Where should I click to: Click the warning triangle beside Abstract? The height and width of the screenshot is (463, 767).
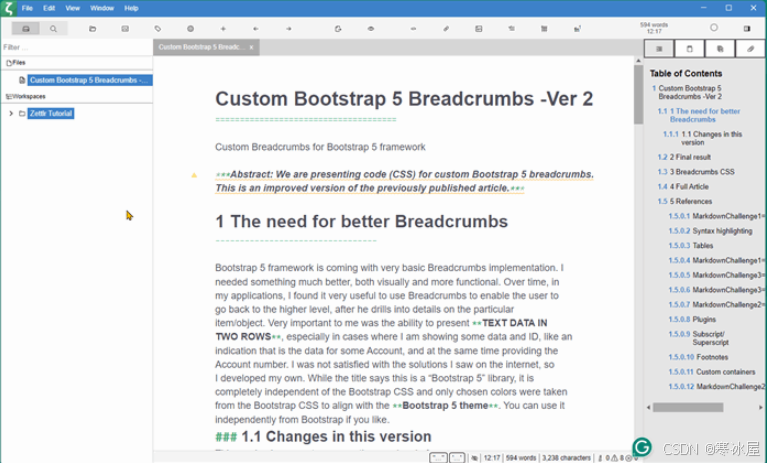194,175
